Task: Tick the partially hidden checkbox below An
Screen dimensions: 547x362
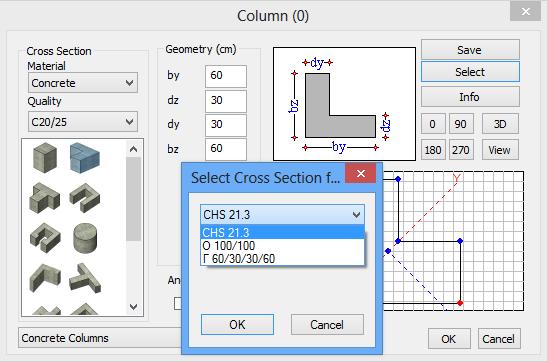Action: click(178, 303)
